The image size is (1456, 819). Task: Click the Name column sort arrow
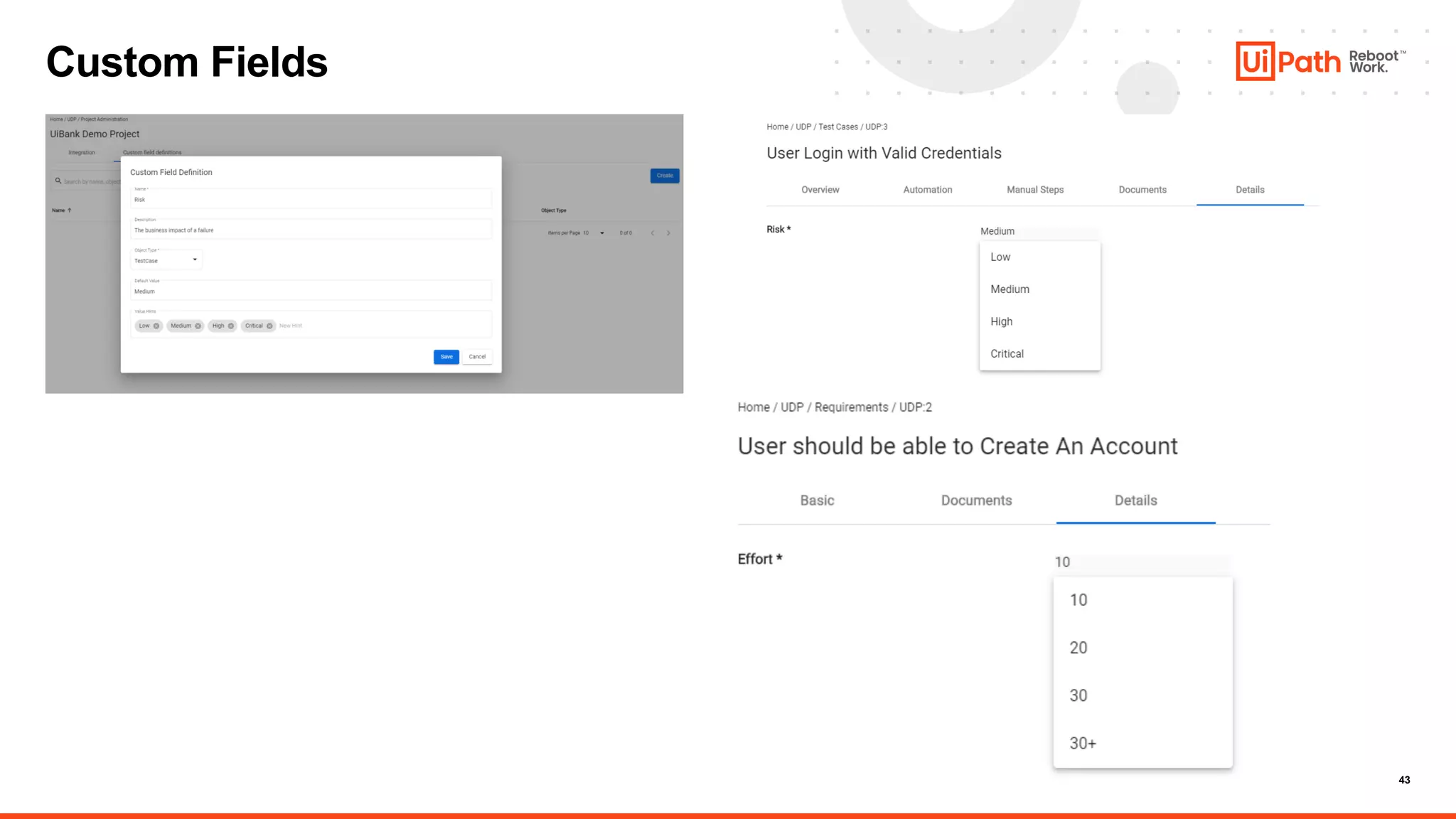point(70,210)
